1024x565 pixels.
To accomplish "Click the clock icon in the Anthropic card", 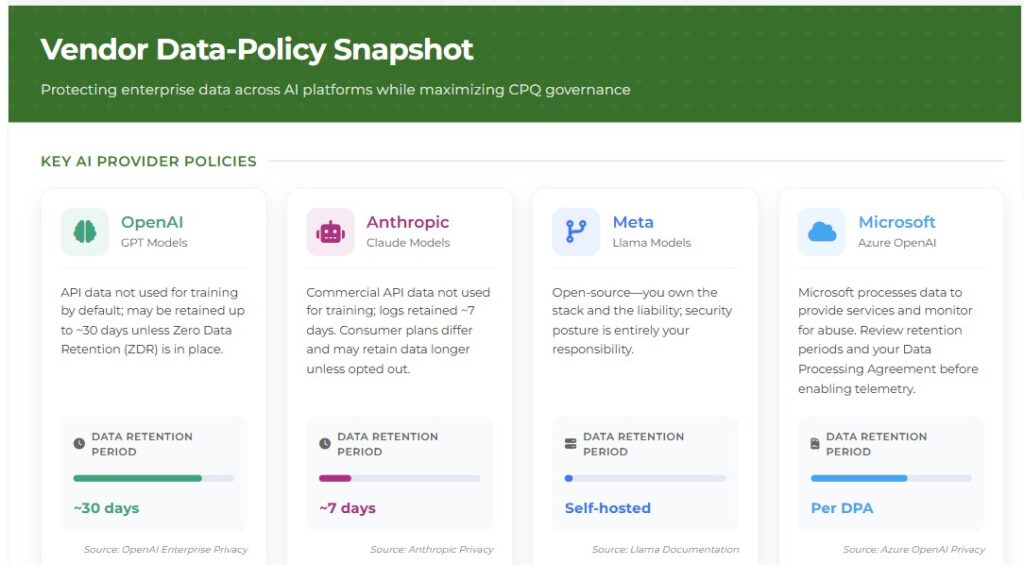I will (325, 443).
